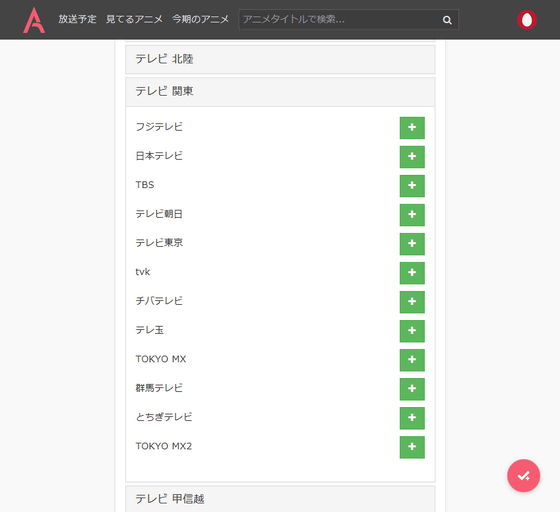Open 見てるアニメ in navigation bar
The height and width of the screenshot is (512, 560).
tap(134, 19)
